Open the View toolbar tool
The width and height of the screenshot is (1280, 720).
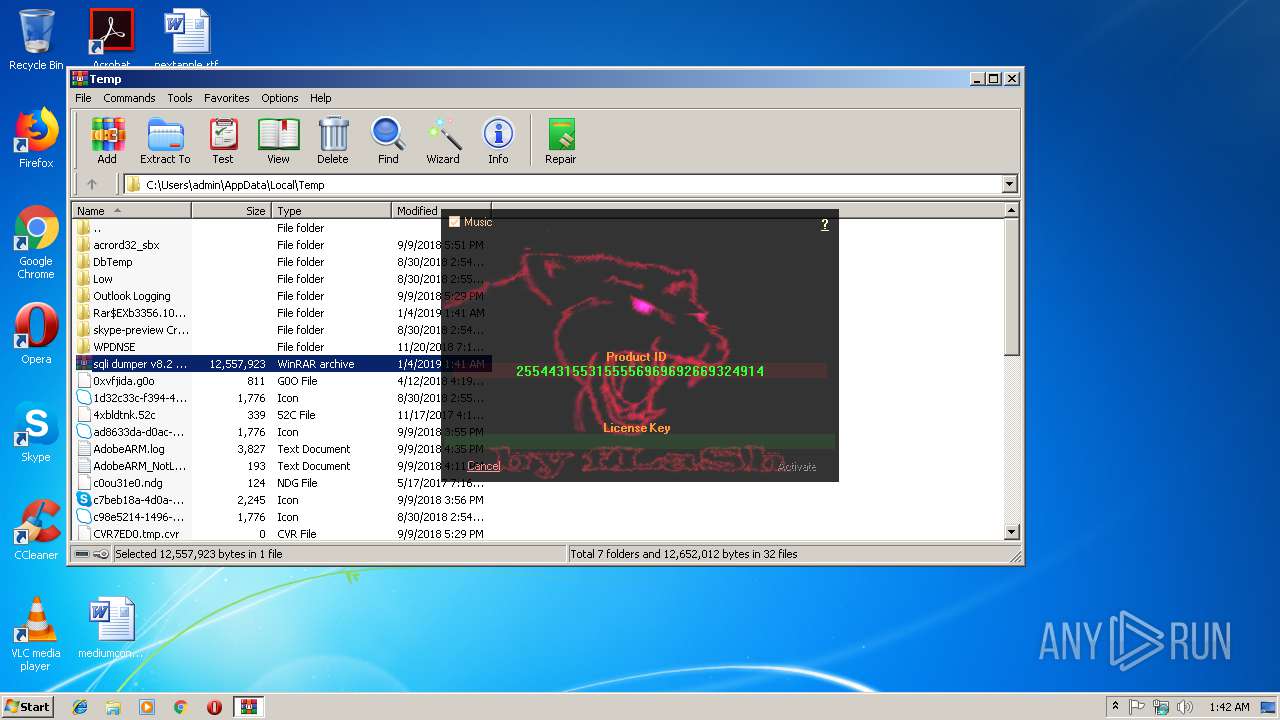278,140
